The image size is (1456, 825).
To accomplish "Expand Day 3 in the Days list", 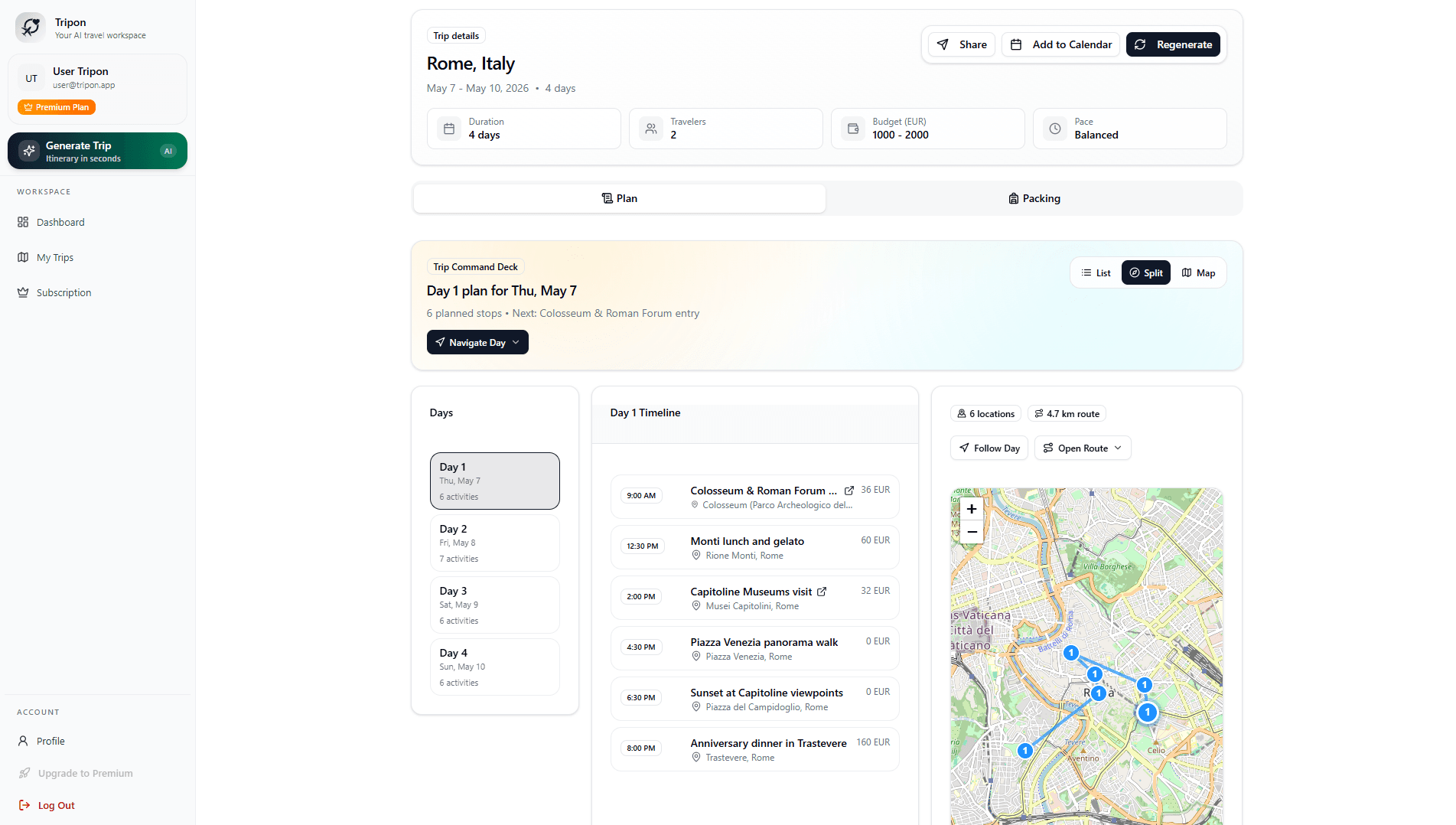I will point(494,605).
